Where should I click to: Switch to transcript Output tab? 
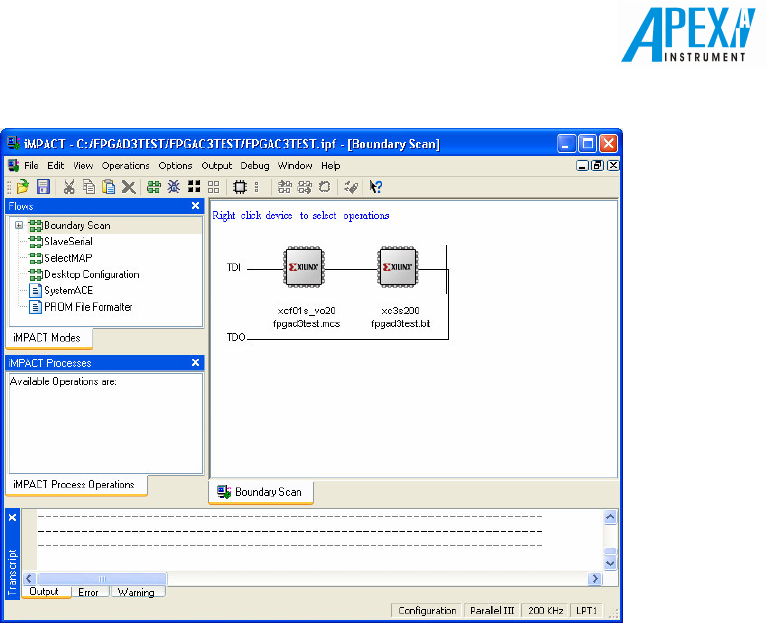[x=44, y=592]
